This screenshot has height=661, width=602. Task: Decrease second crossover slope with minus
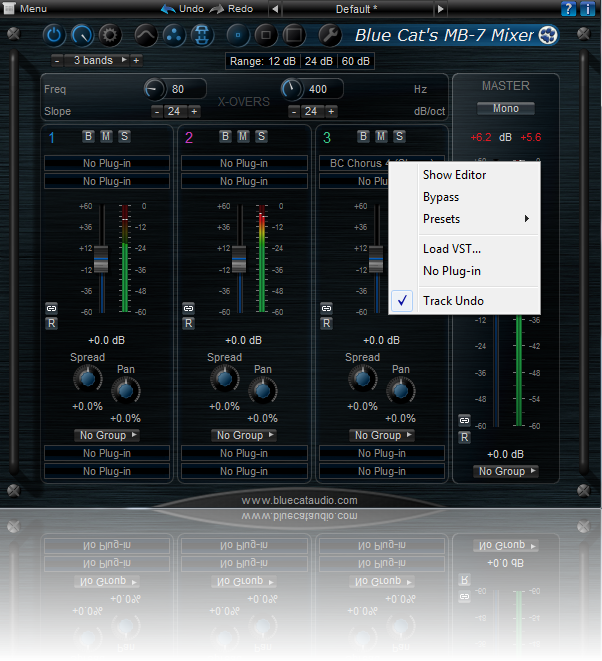294,112
